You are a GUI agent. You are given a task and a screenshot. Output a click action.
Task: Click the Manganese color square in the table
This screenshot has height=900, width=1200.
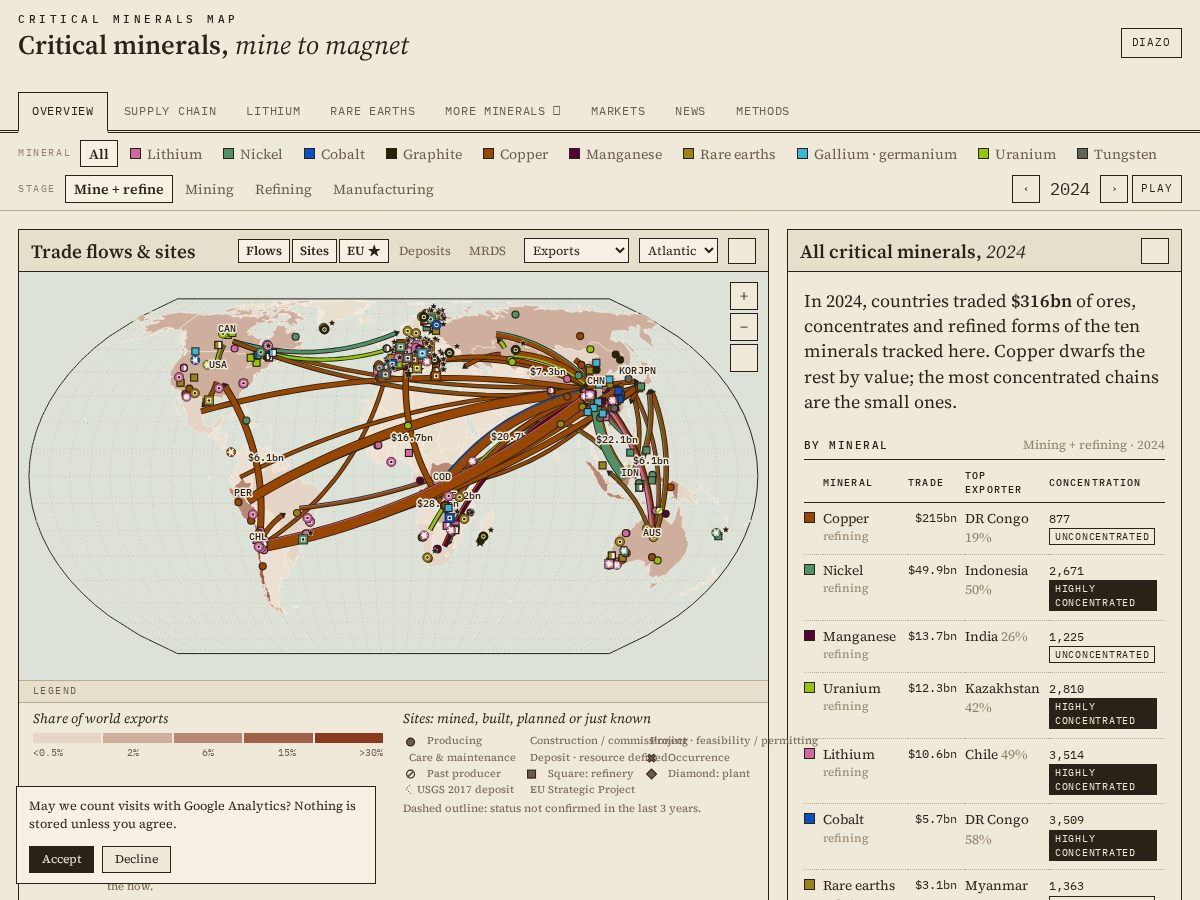point(810,636)
